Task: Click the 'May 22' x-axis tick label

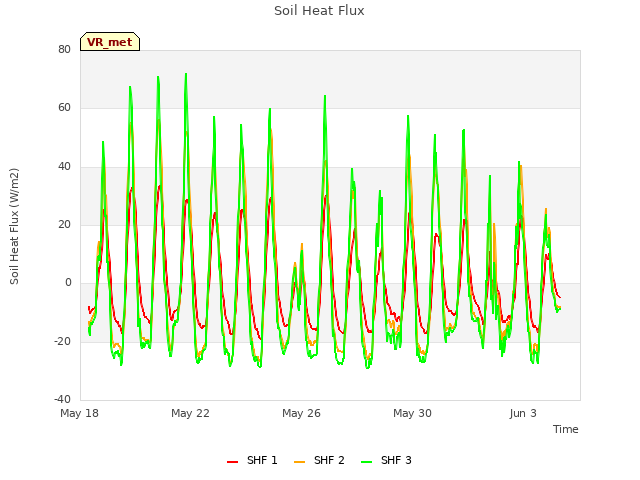Action: (x=190, y=413)
